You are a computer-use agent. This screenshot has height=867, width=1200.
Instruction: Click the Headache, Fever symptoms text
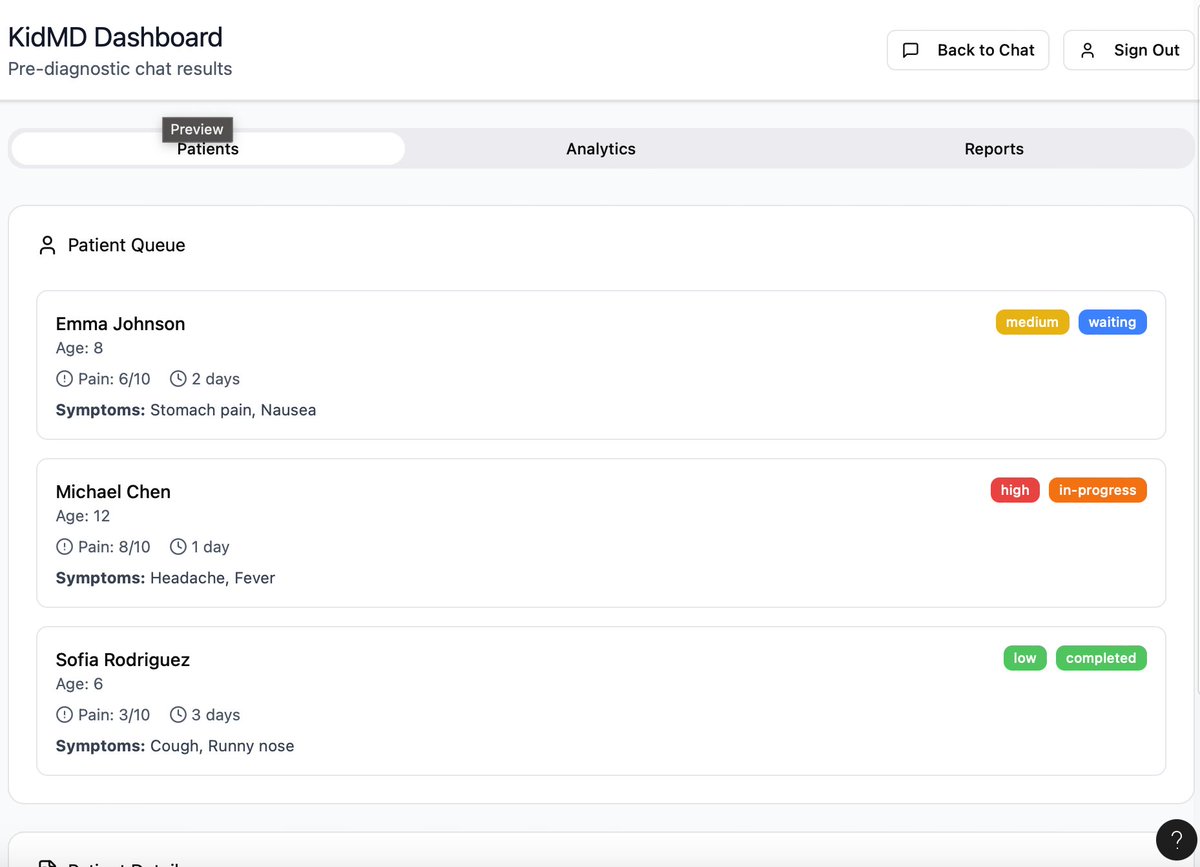click(212, 578)
